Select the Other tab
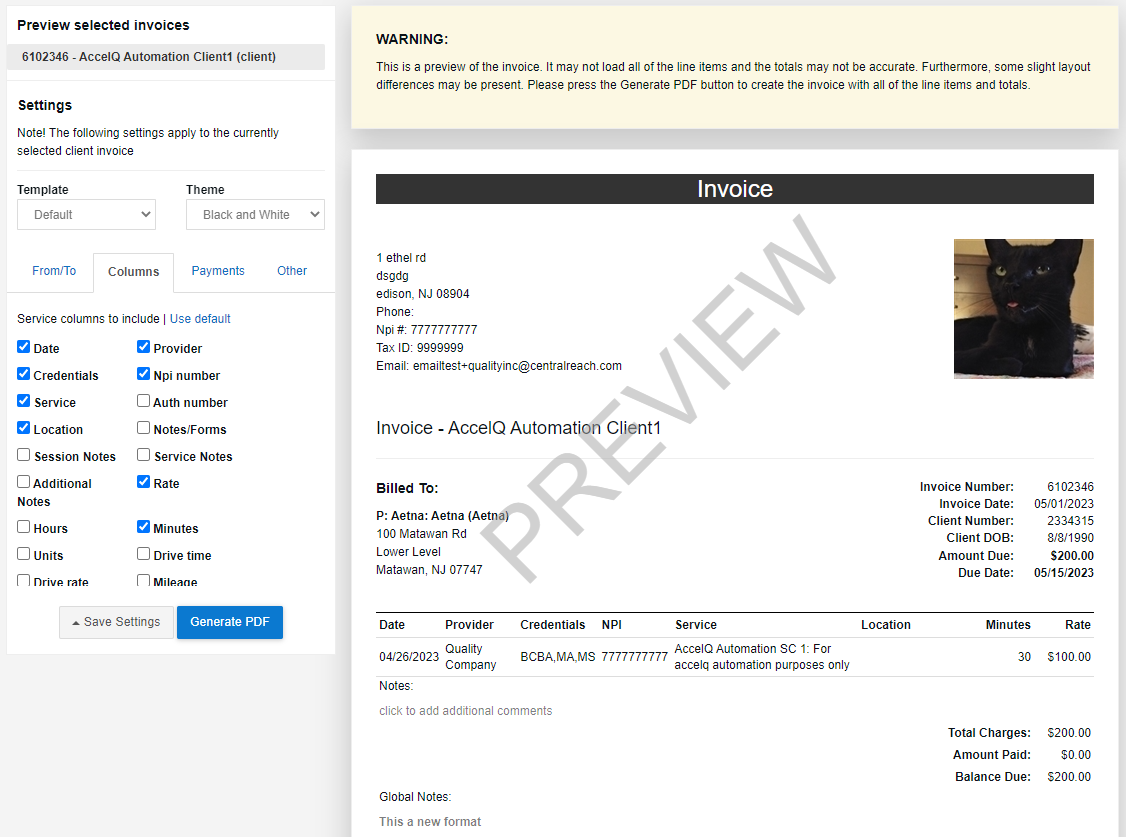The height and width of the screenshot is (837, 1126). pos(291,270)
